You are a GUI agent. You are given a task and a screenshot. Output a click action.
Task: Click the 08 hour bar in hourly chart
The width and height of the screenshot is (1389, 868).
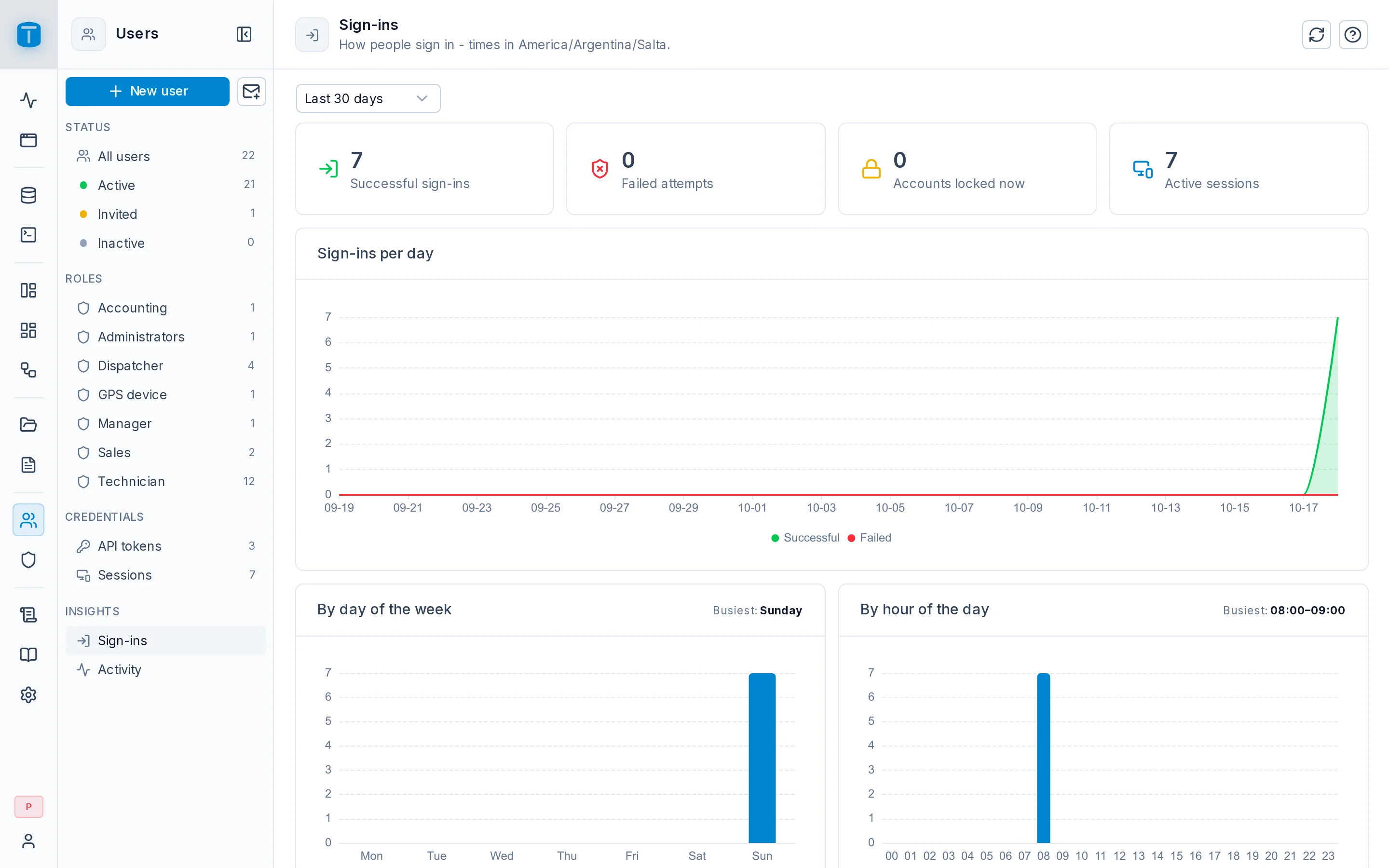(1044, 758)
